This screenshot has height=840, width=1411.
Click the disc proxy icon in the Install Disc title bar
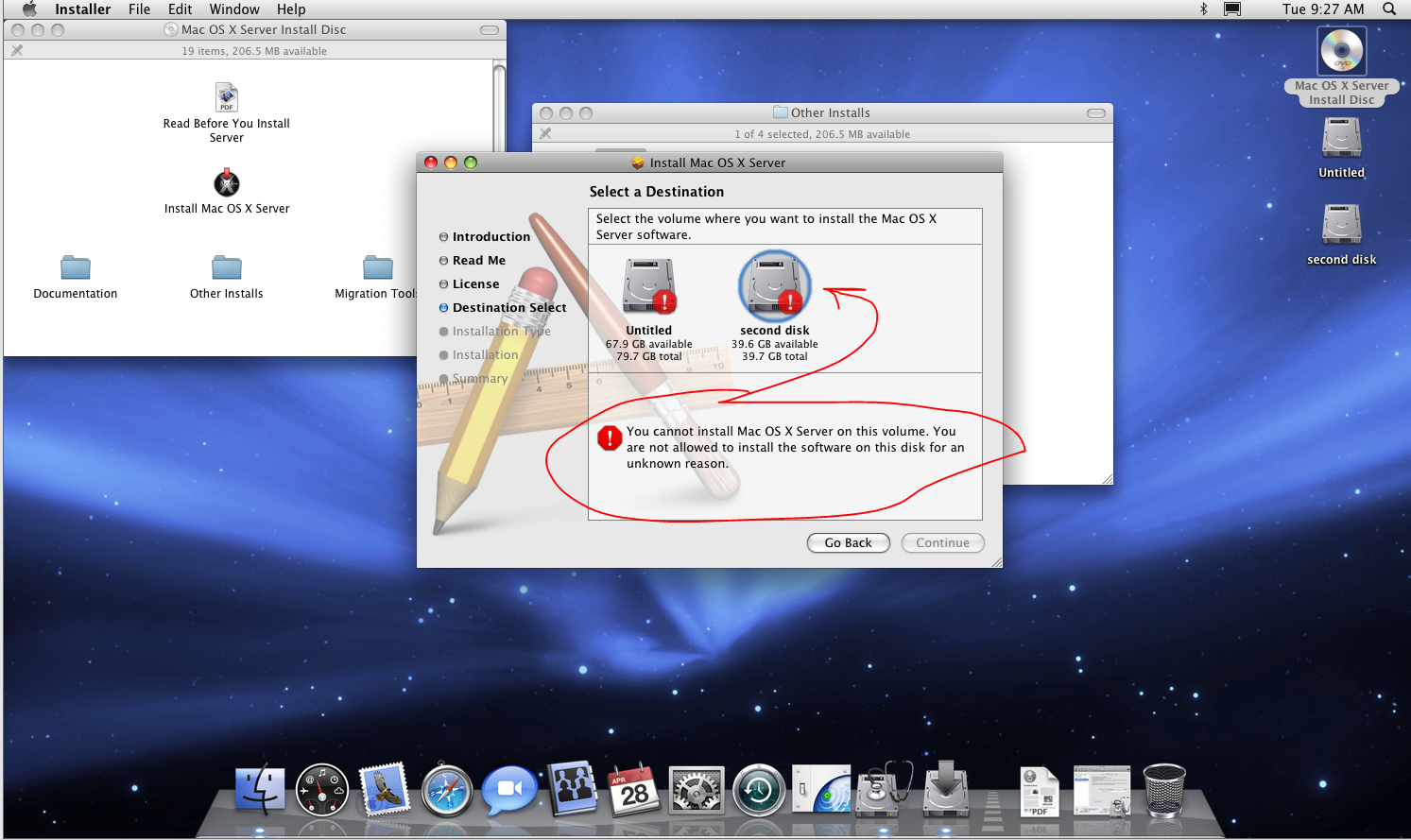click(171, 29)
